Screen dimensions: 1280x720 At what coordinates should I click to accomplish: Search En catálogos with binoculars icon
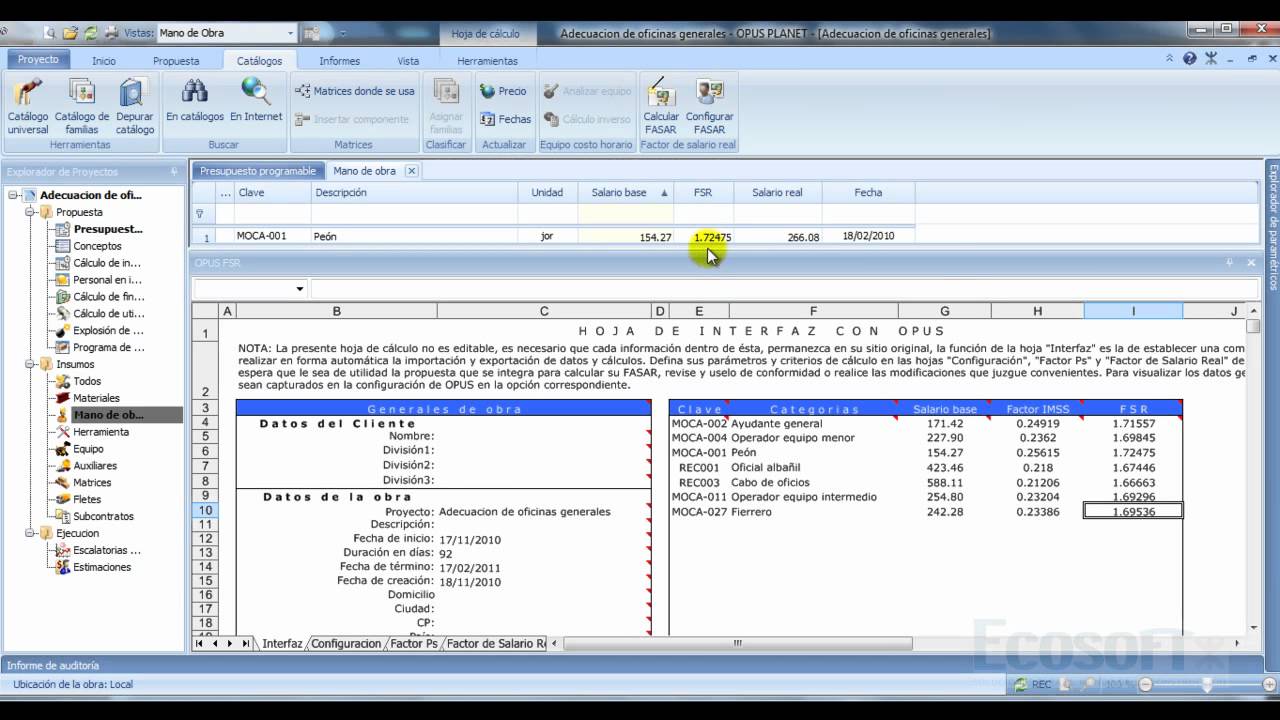[195, 100]
